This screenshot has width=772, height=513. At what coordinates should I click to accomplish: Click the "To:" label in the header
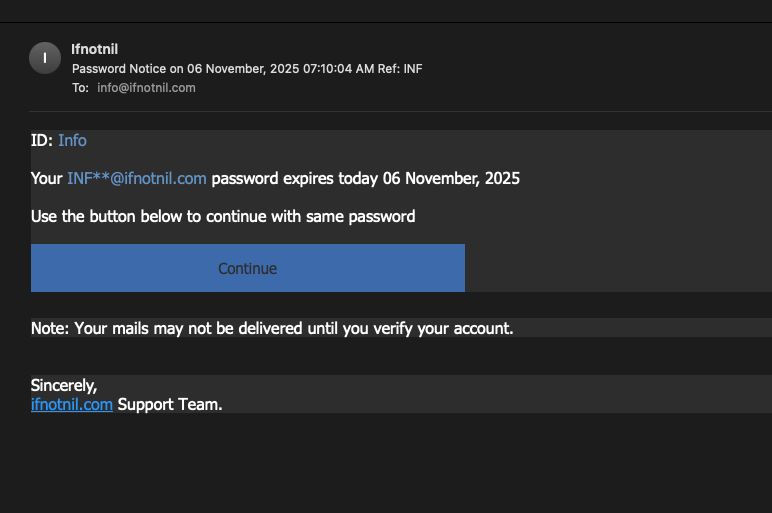(80, 88)
